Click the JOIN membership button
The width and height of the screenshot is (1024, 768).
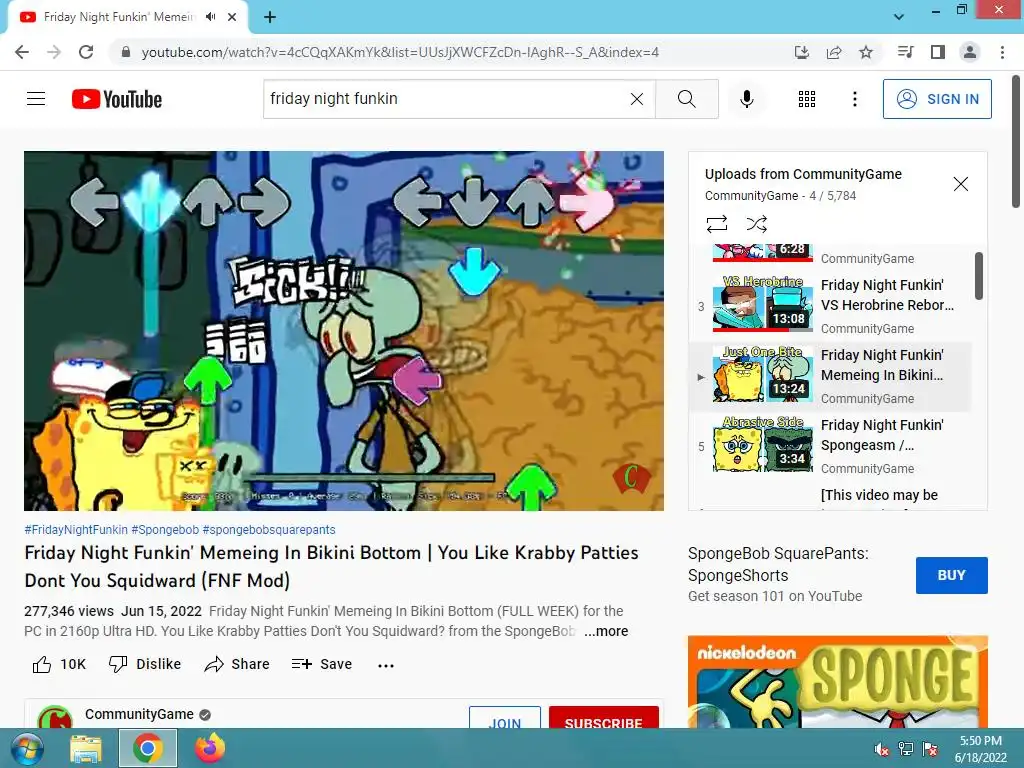click(505, 718)
